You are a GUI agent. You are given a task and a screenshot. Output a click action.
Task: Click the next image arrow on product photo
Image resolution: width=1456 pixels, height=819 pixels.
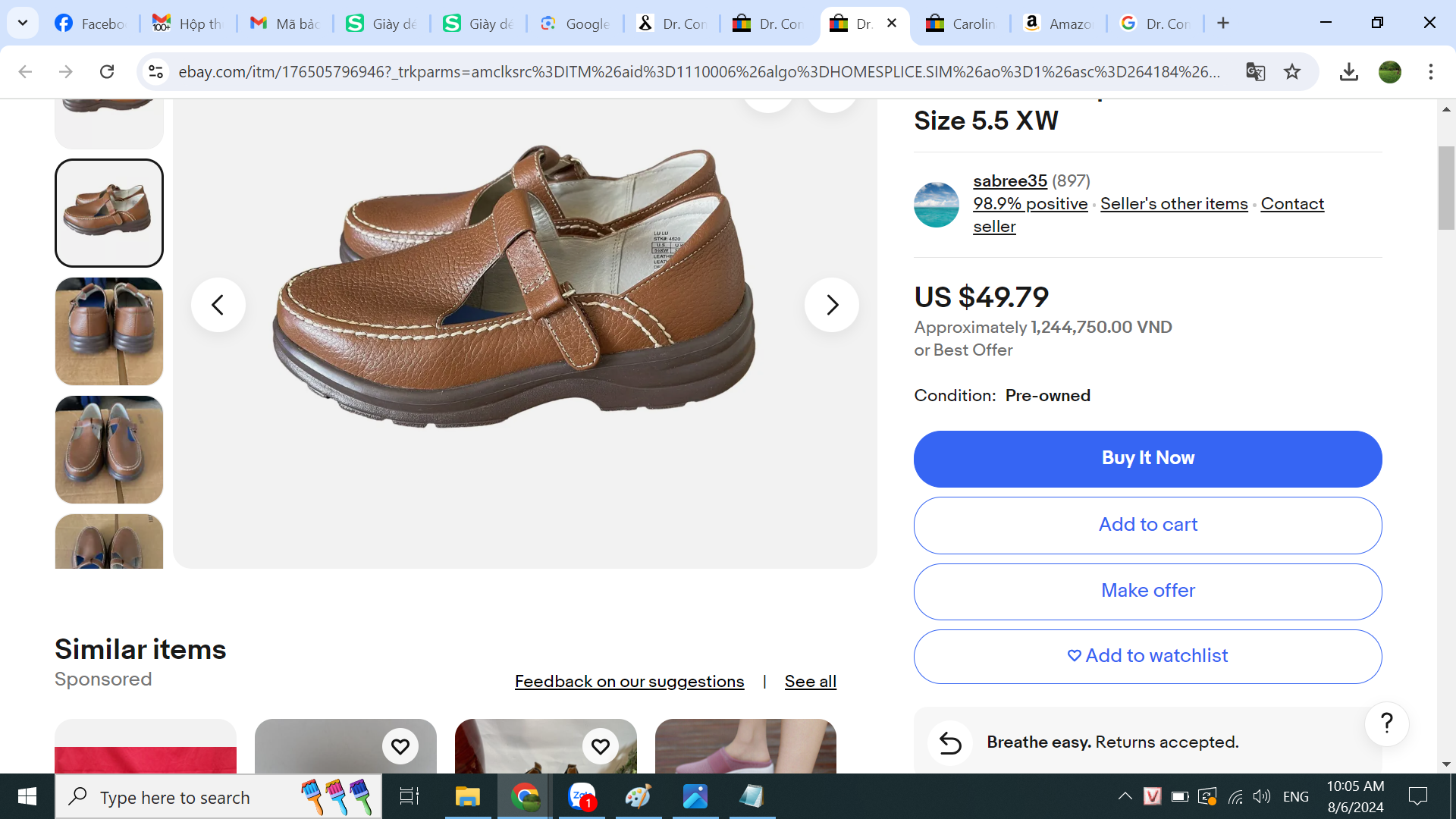[x=832, y=305]
